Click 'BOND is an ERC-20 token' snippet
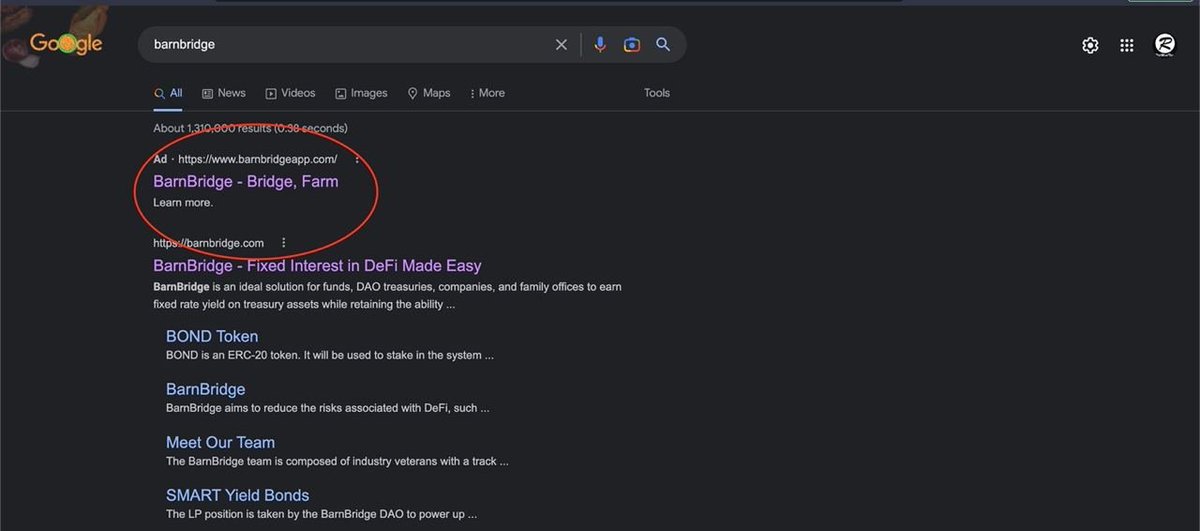This screenshot has height=531, width=1200. (x=330, y=355)
